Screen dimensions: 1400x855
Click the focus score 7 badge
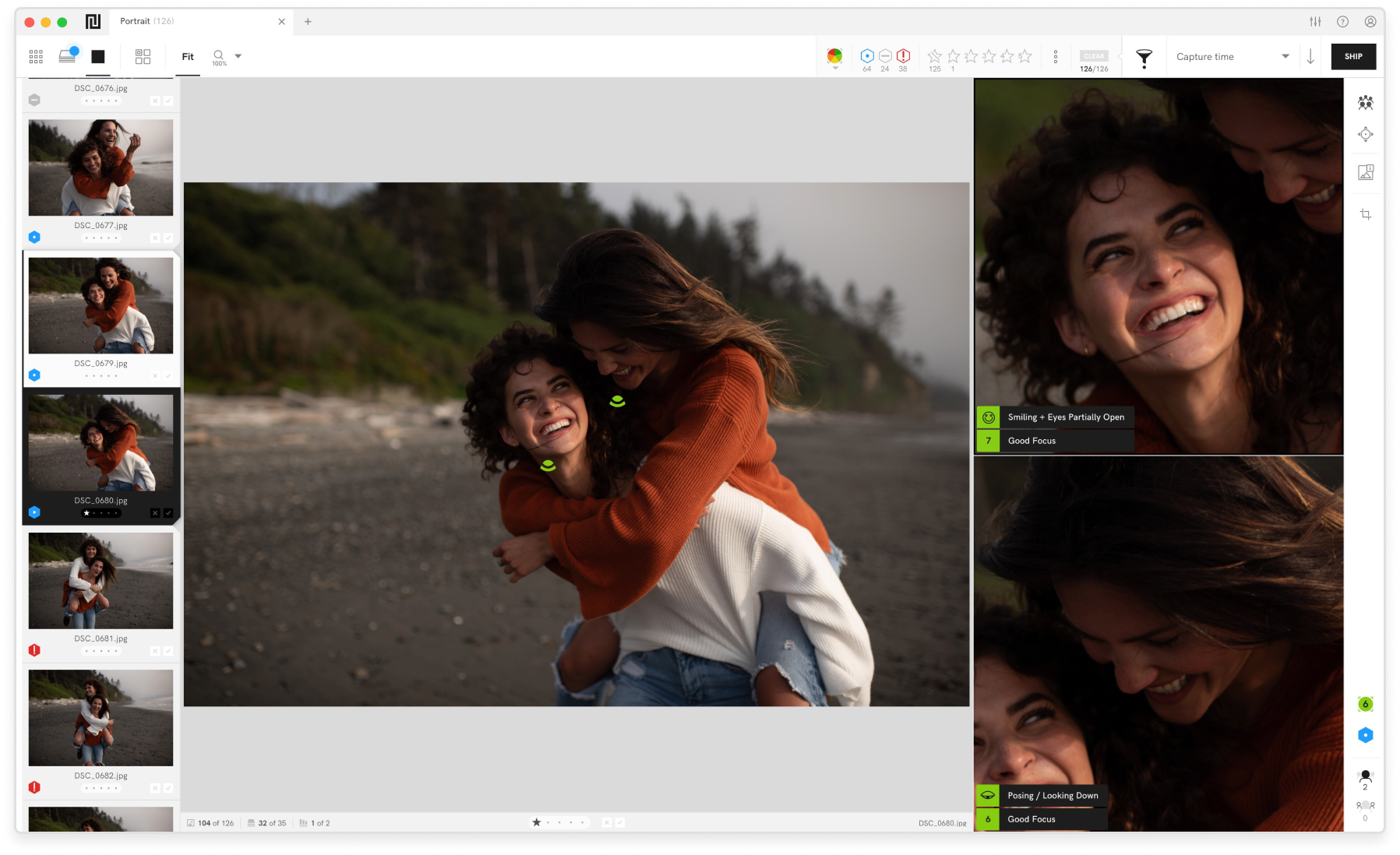[988, 441]
